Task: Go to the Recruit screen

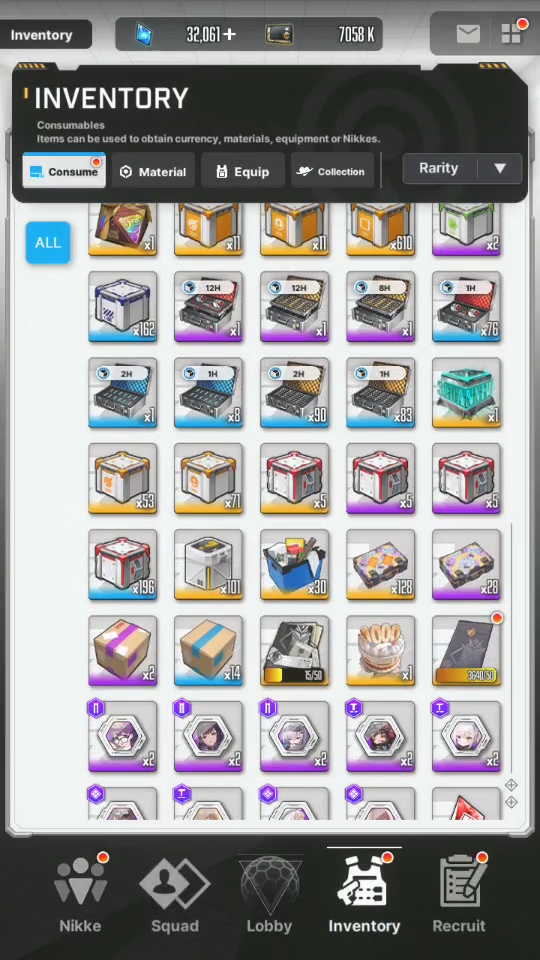Action: pos(459,894)
